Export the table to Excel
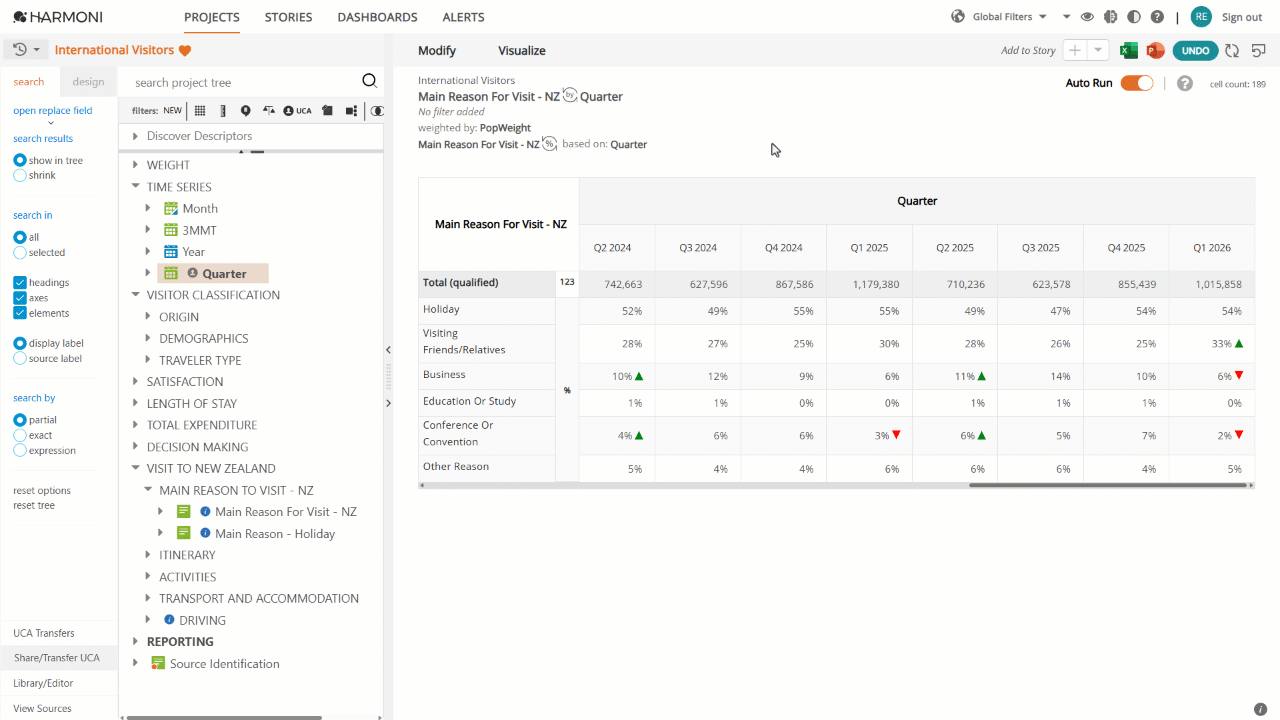Image resolution: width=1280 pixels, height=720 pixels. [x=1128, y=51]
